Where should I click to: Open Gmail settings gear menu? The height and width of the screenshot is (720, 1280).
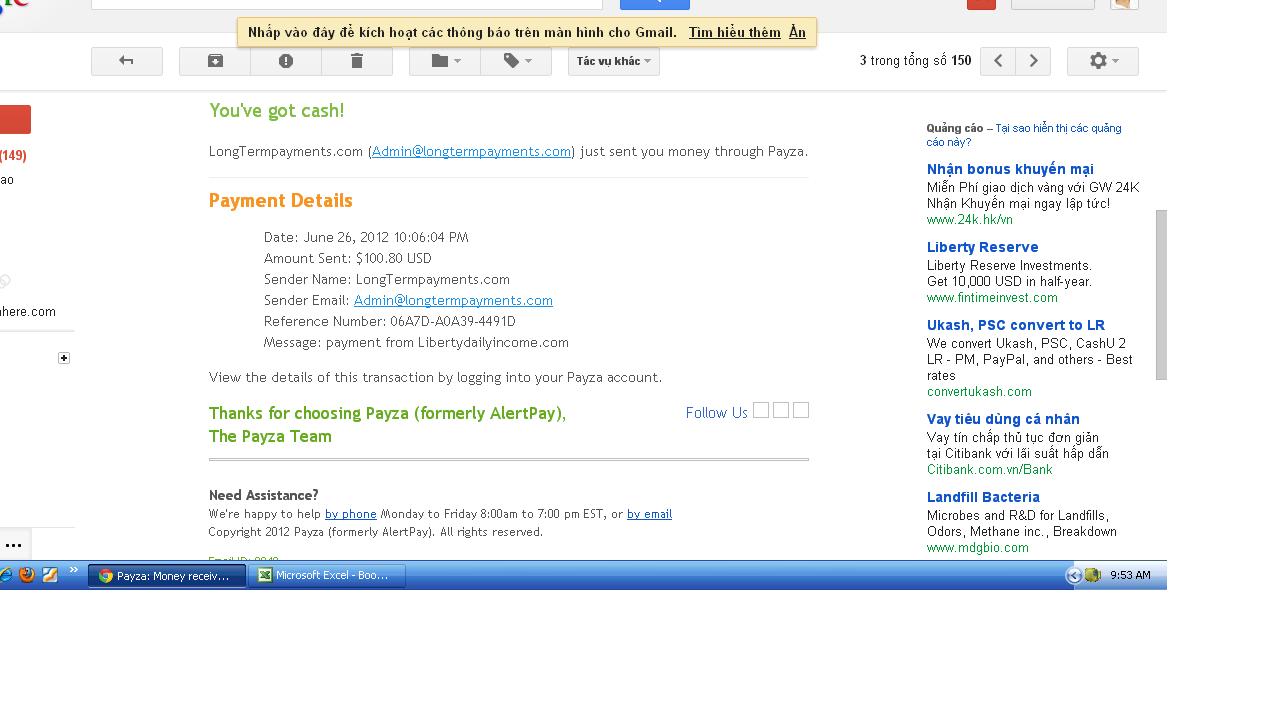[x=1103, y=61]
